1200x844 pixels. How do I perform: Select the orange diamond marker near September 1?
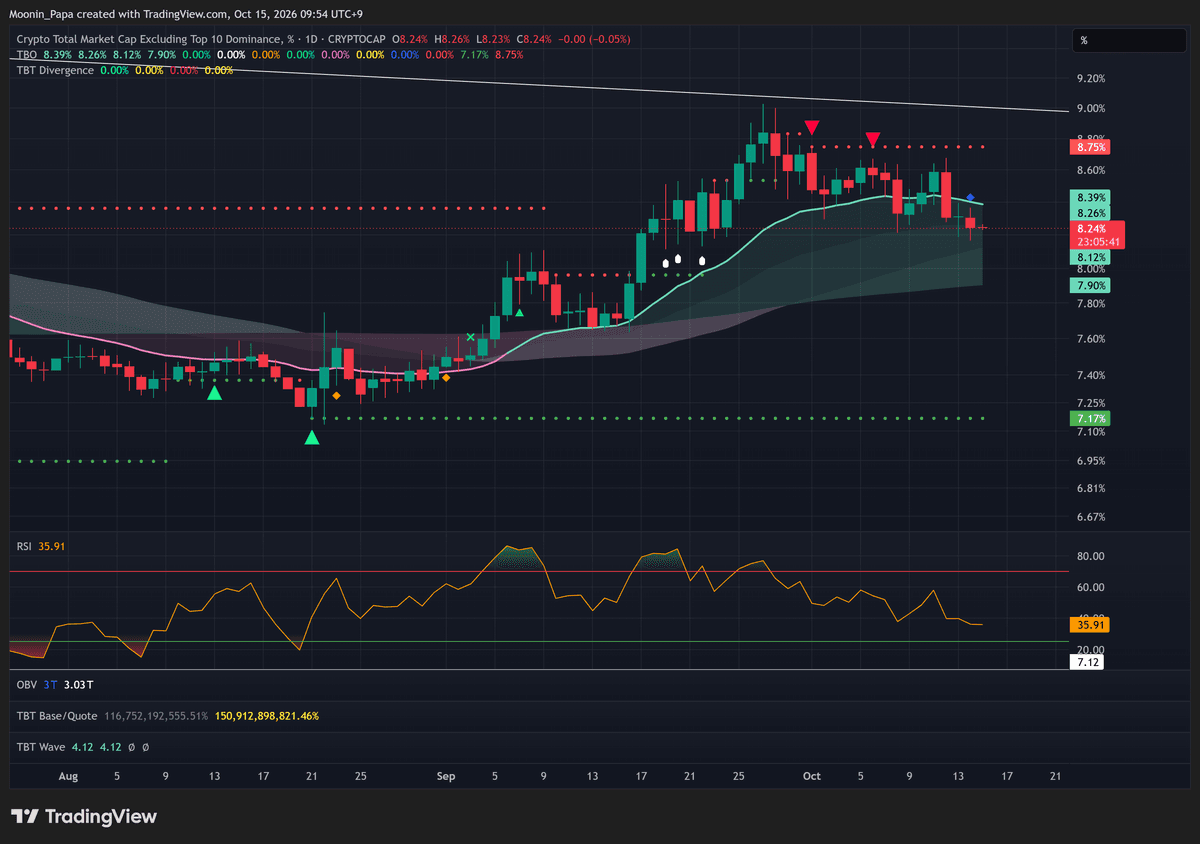pyautogui.click(x=446, y=378)
